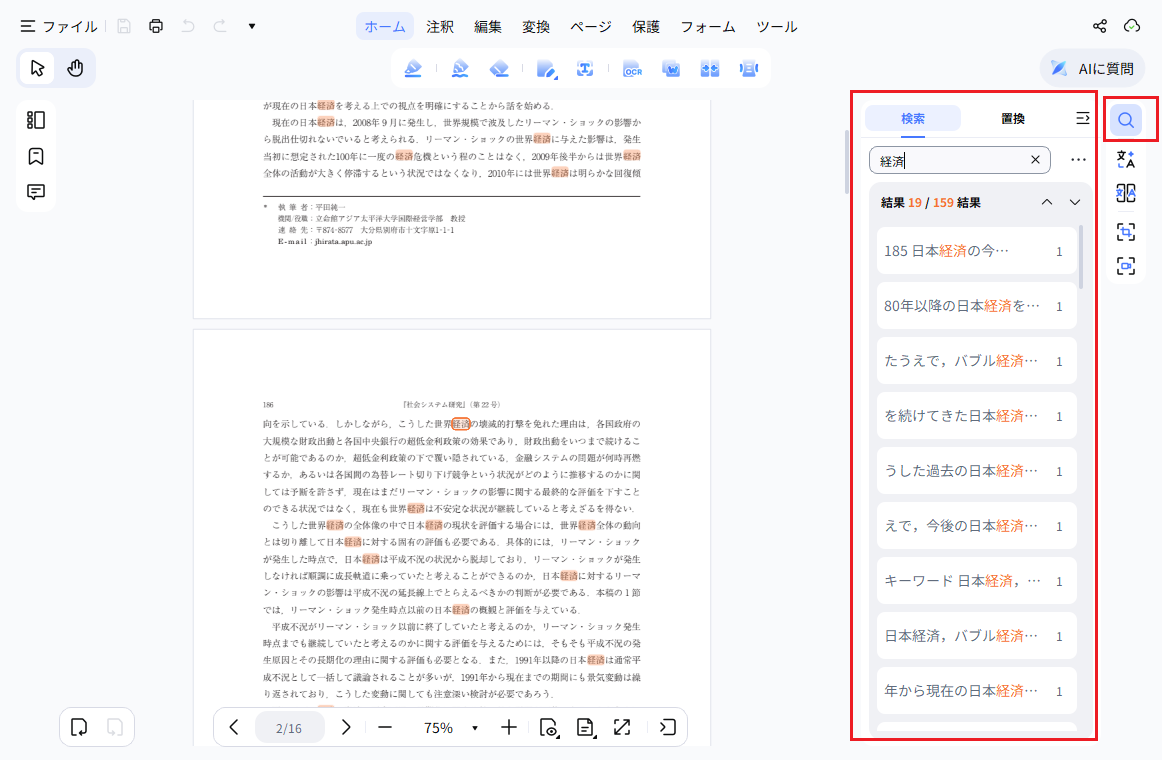
Task: Go to next search result chevron
Action: 1075,202
